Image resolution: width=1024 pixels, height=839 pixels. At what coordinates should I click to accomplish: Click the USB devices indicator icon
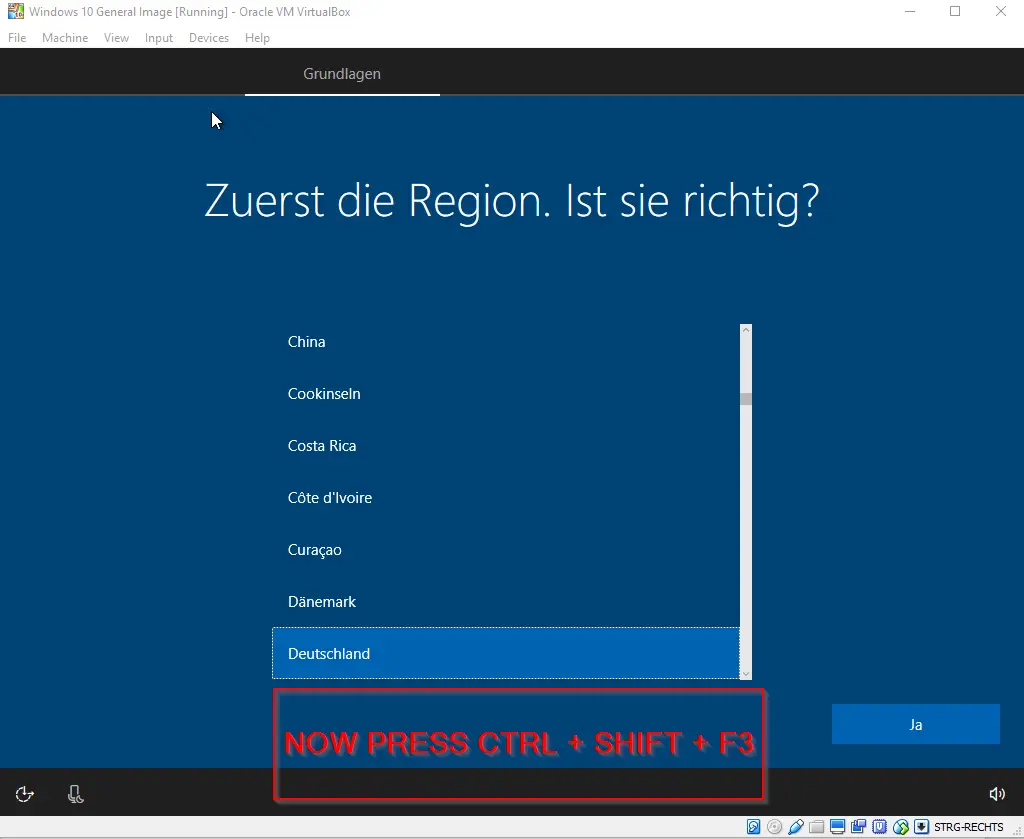795,827
